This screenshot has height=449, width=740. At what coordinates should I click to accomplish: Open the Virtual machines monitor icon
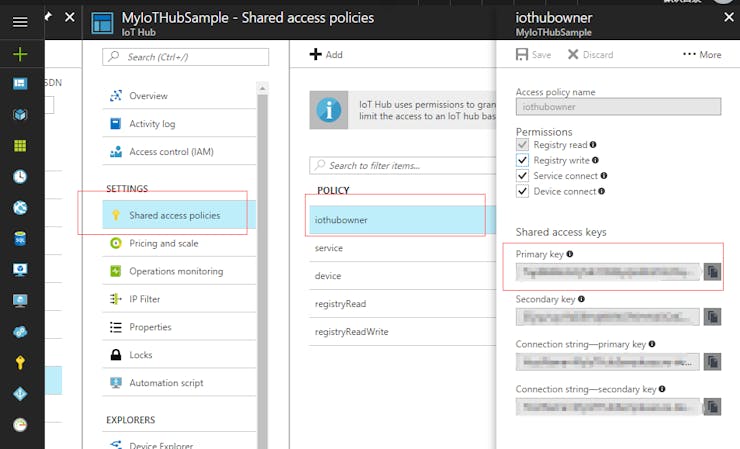tap(20, 270)
